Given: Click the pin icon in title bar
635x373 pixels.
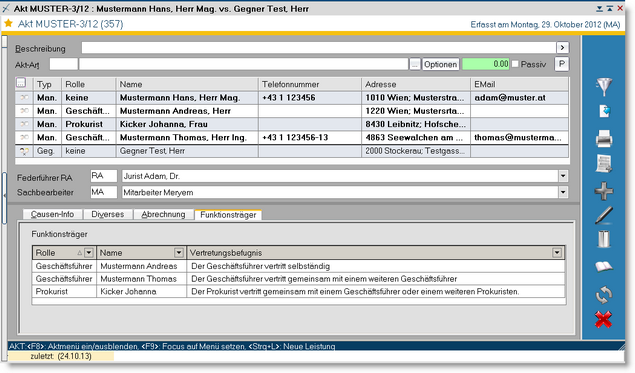Looking at the screenshot, I should coord(6,8).
